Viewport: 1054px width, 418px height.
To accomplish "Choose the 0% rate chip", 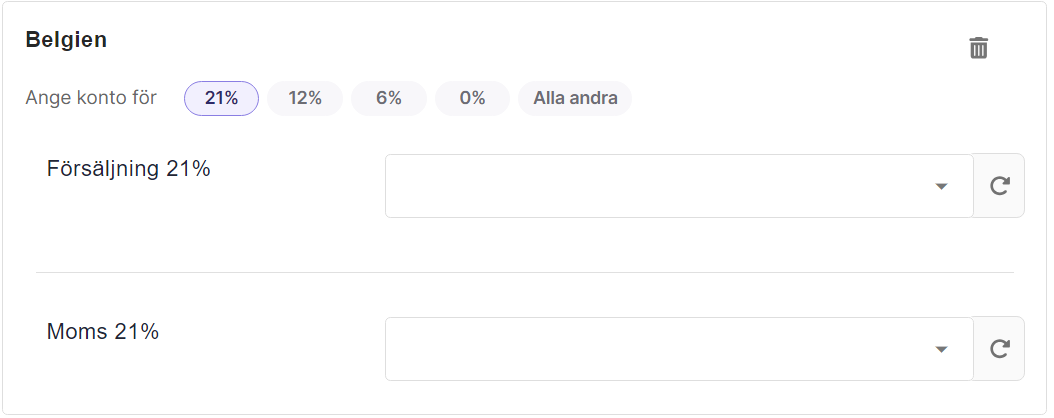I will click(x=473, y=98).
